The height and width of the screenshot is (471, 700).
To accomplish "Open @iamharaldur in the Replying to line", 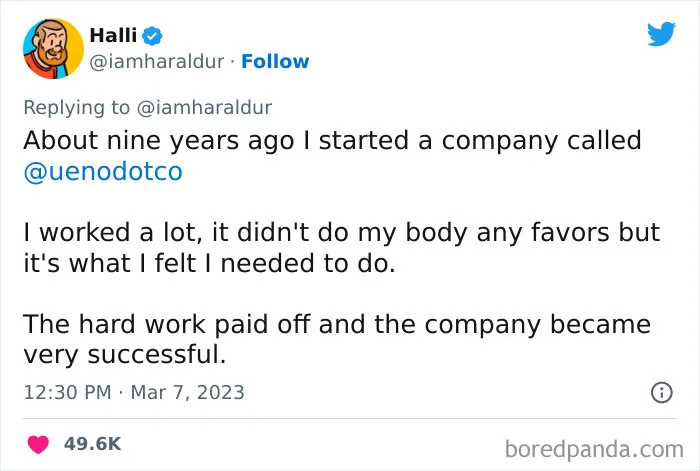I will (x=204, y=108).
